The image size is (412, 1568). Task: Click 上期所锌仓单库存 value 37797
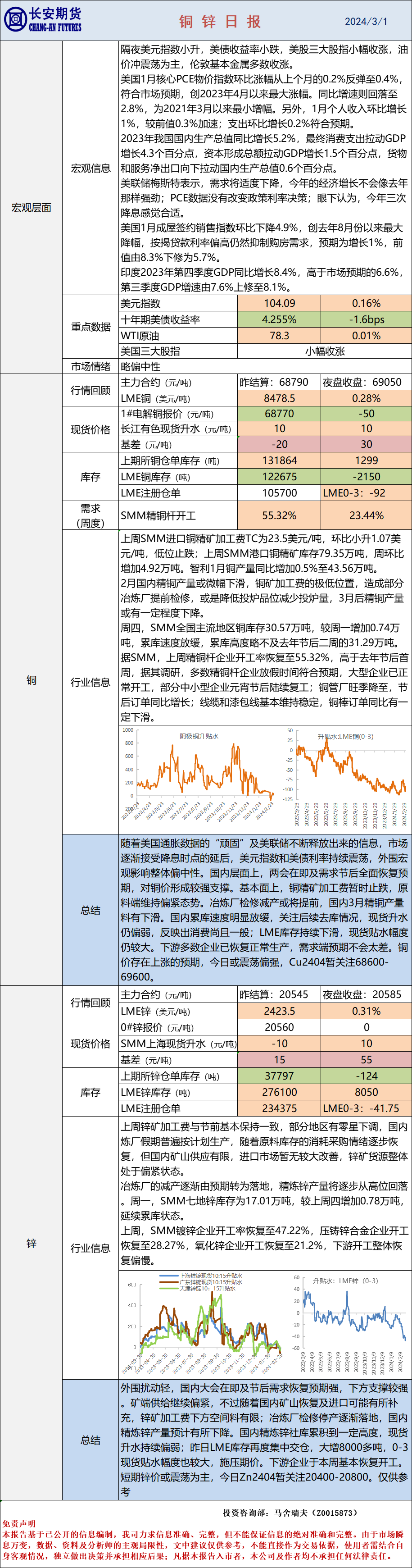click(x=279, y=1076)
